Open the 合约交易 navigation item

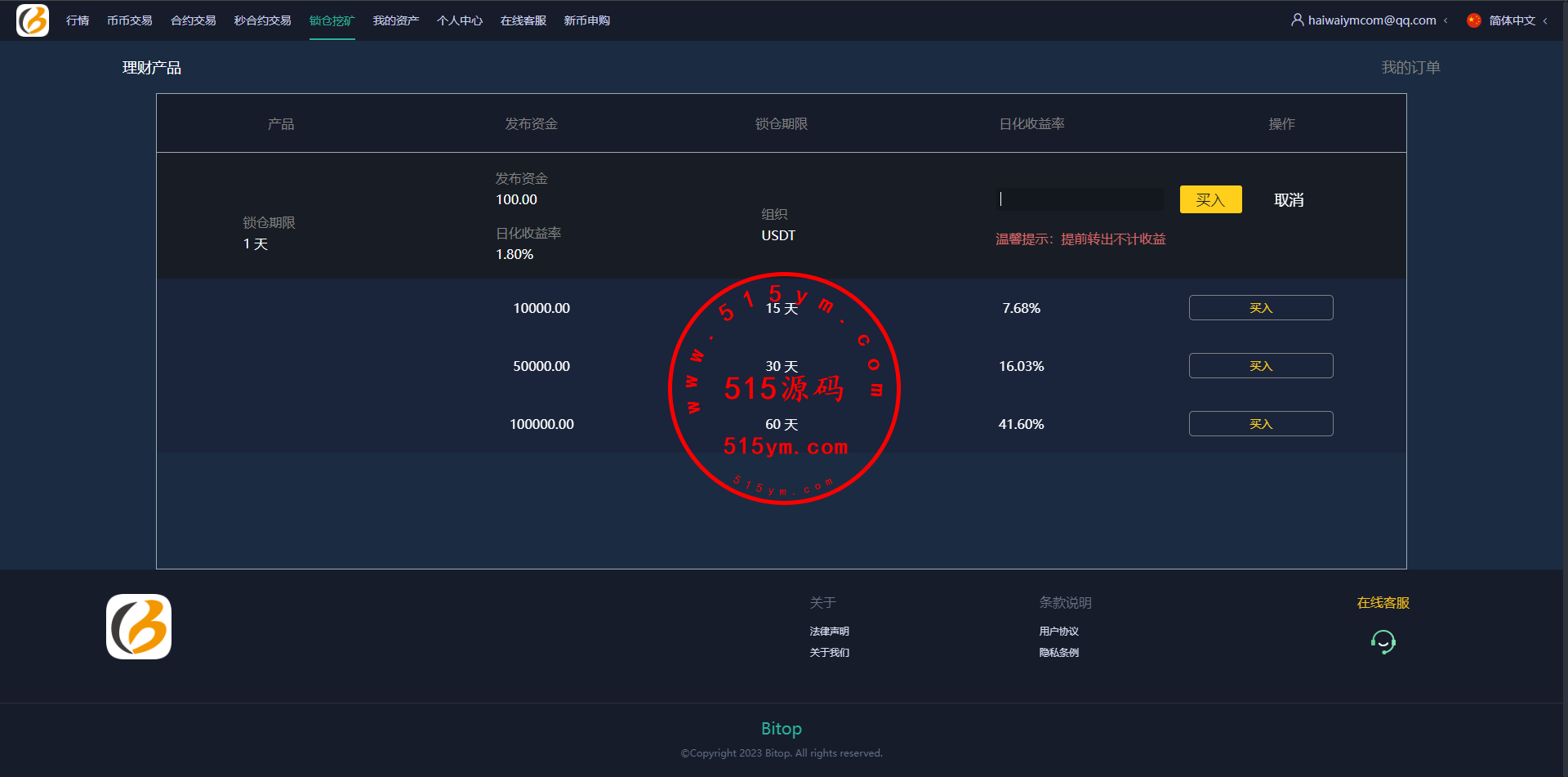click(193, 20)
